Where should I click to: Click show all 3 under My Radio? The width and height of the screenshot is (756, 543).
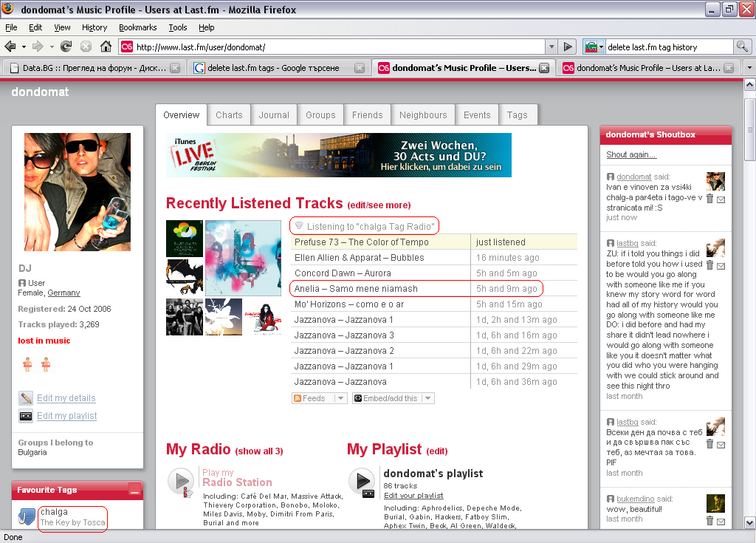click(259, 451)
